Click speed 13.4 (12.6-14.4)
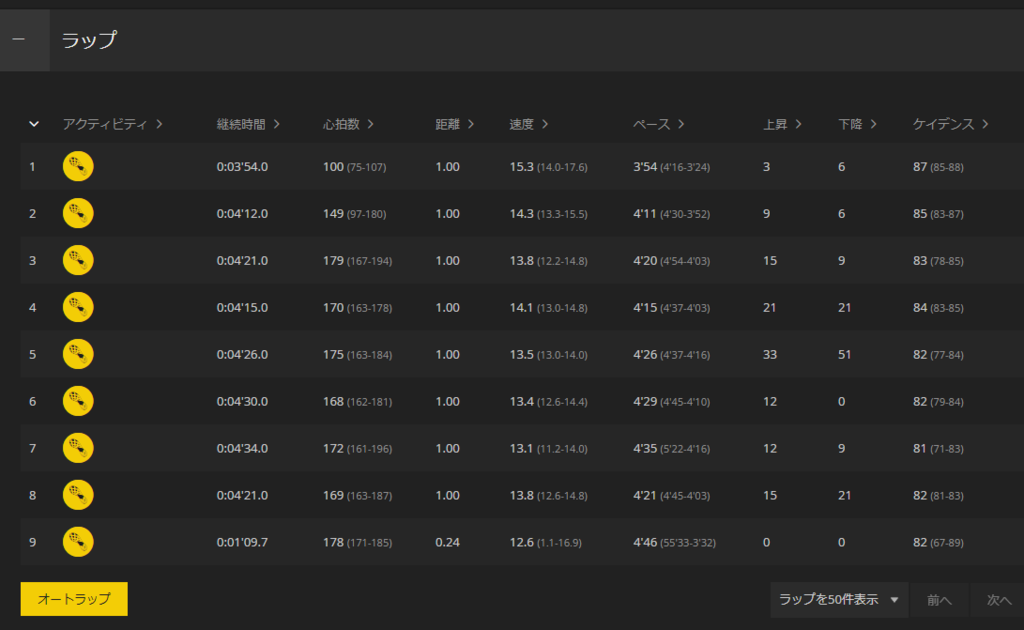 tap(549, 402)
